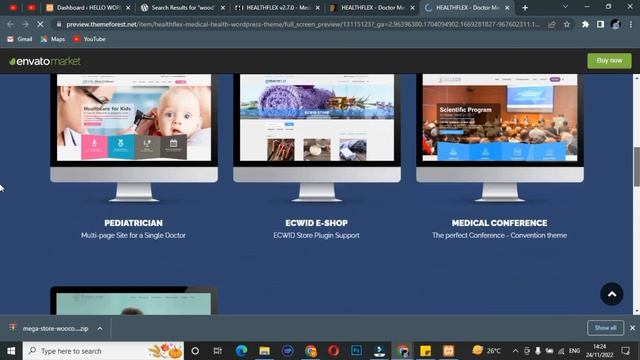Open the Chrome three-dot menu

631,24
